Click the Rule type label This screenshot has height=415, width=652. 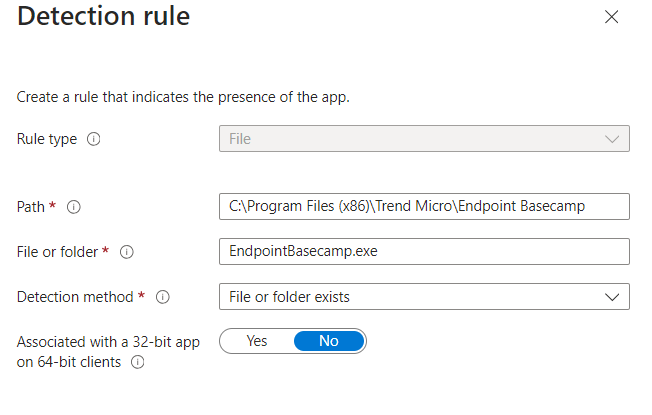[x=47, y=139]
